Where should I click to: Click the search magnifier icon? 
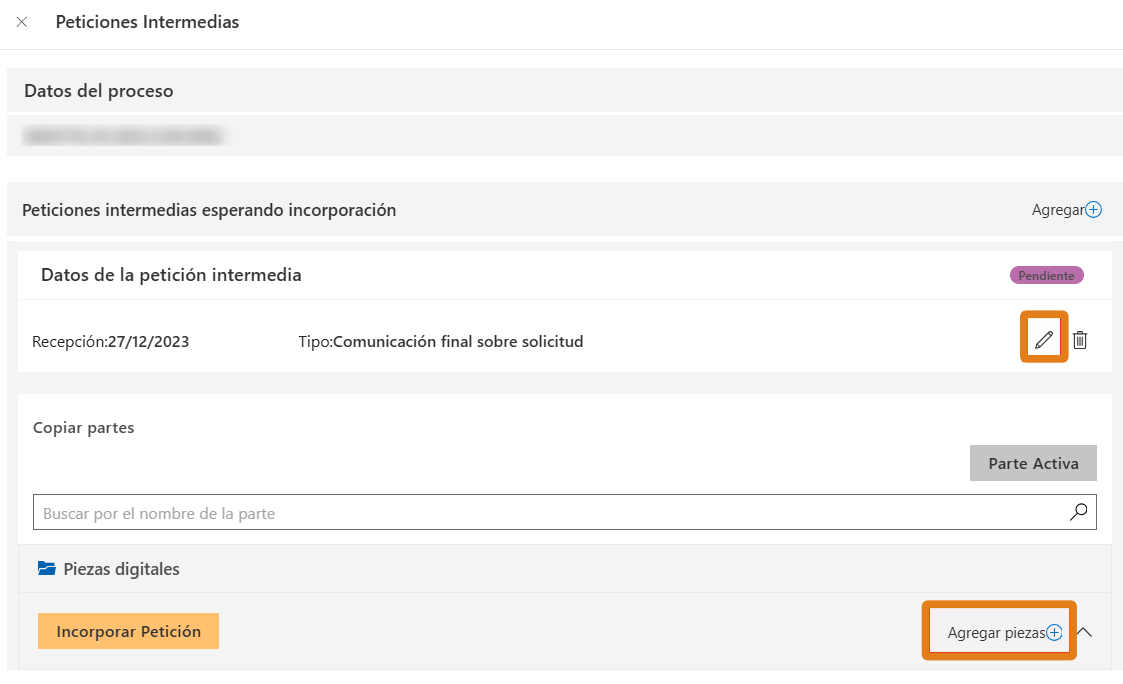point(1079,512)
